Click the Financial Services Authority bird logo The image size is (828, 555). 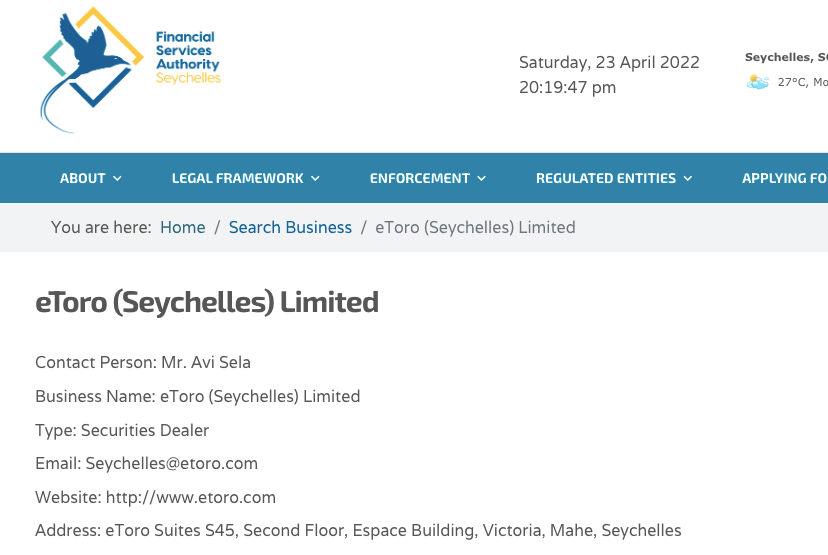click(x=92, y=69)
